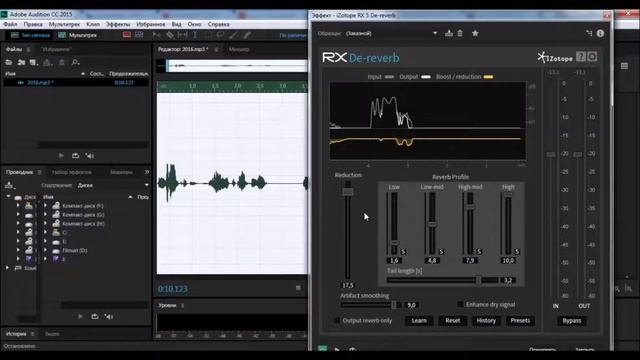Click the Artifact smoothing slider handle

[x=394, y=305]
